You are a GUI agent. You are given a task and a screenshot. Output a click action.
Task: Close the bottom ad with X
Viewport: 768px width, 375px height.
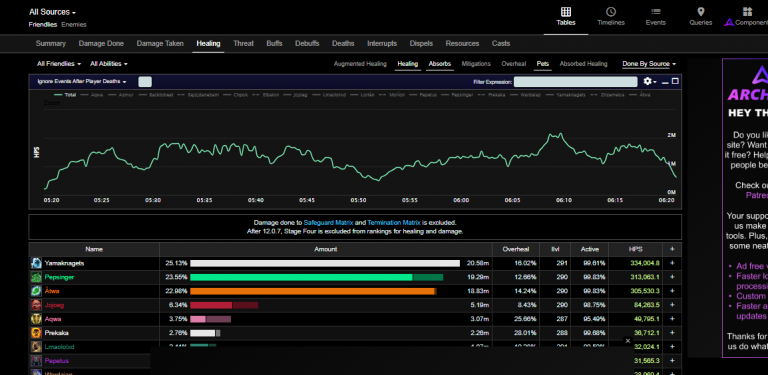click(x=628, y=341)
